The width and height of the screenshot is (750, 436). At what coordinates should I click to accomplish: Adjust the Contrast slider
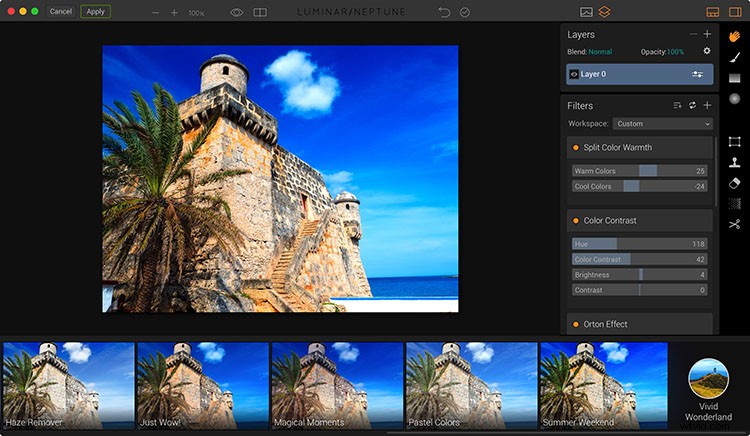tap(640, 290)
